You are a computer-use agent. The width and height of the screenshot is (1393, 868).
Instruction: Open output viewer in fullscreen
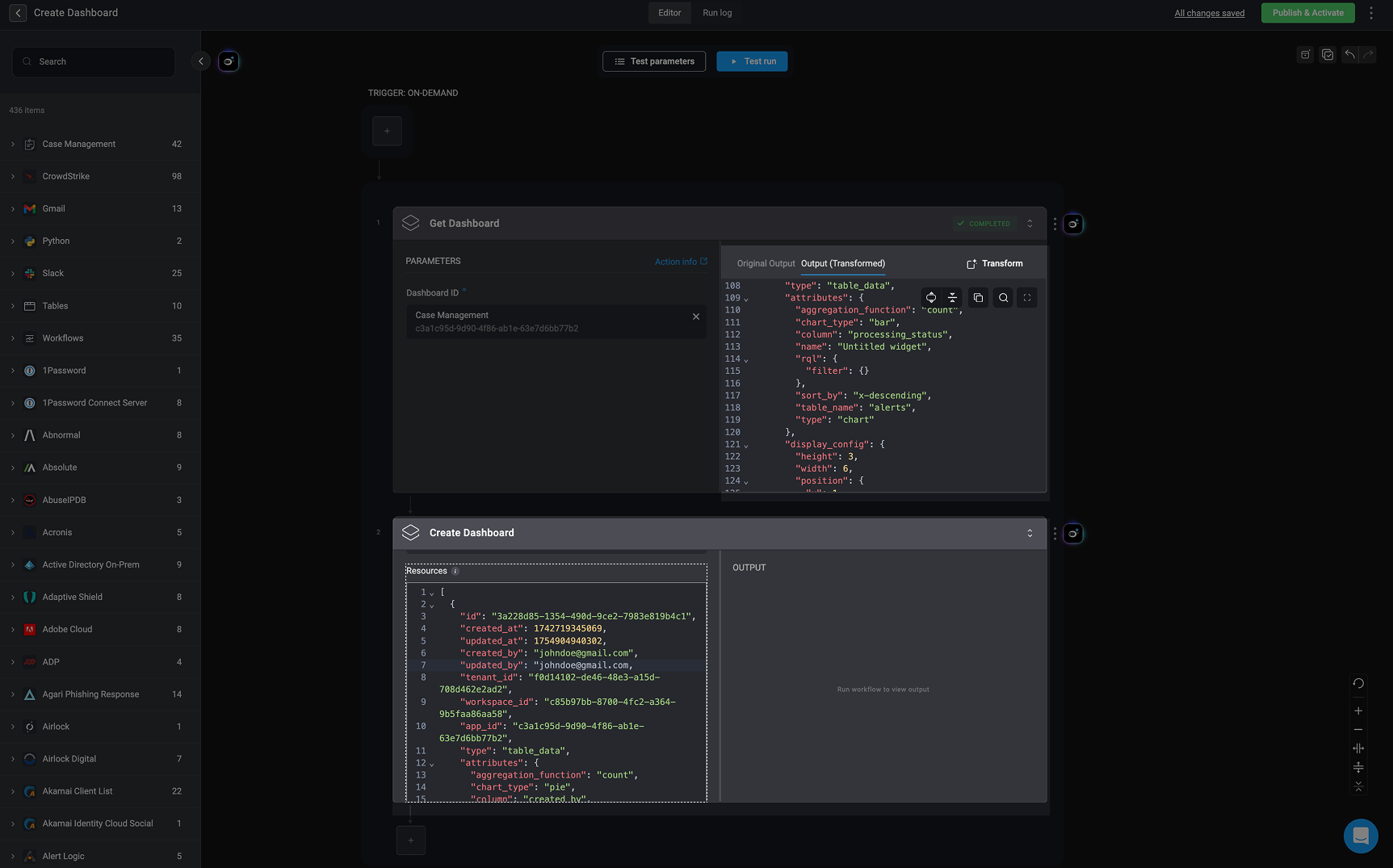1027,298
